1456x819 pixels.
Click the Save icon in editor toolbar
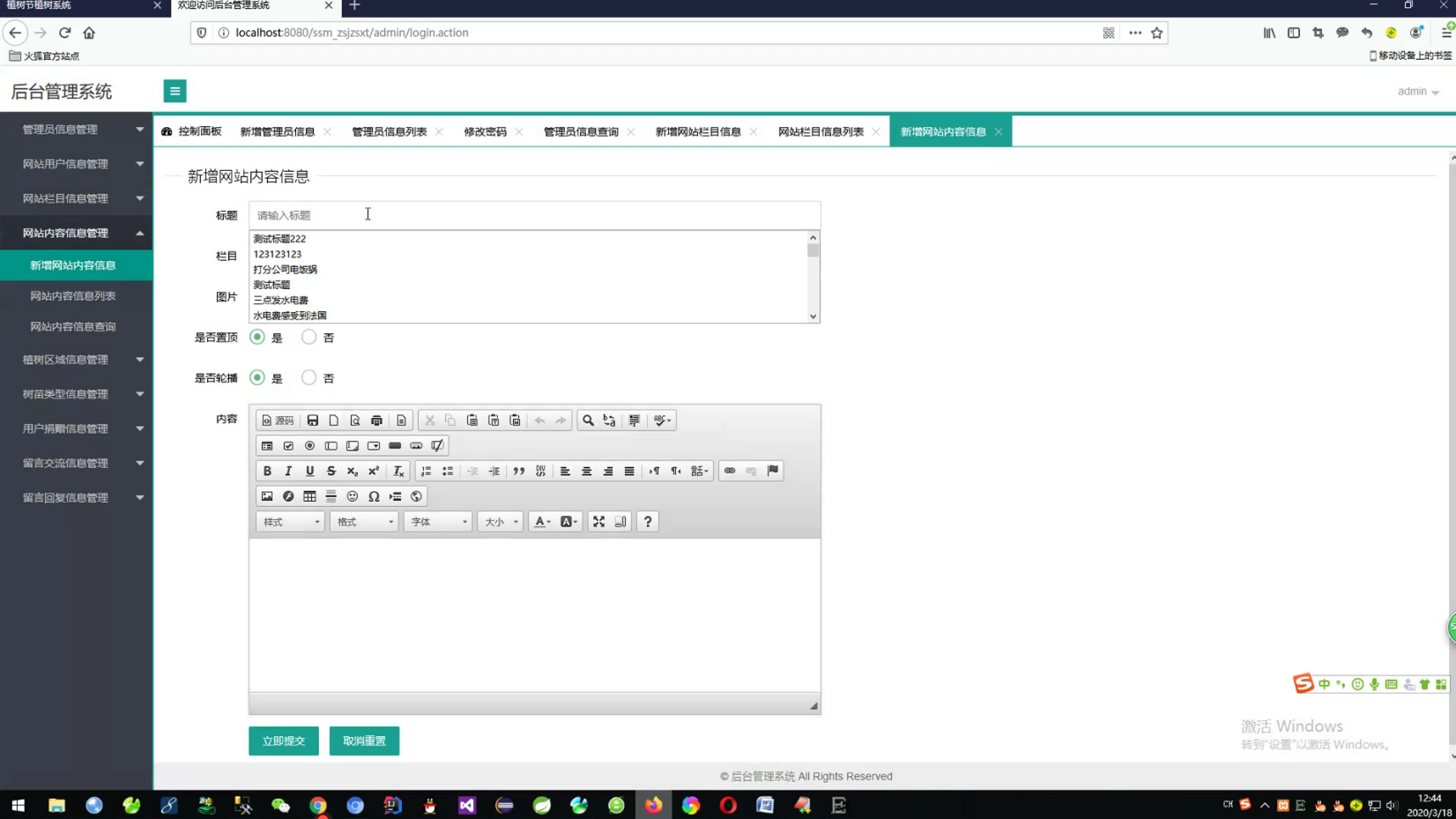coord(312,421)
